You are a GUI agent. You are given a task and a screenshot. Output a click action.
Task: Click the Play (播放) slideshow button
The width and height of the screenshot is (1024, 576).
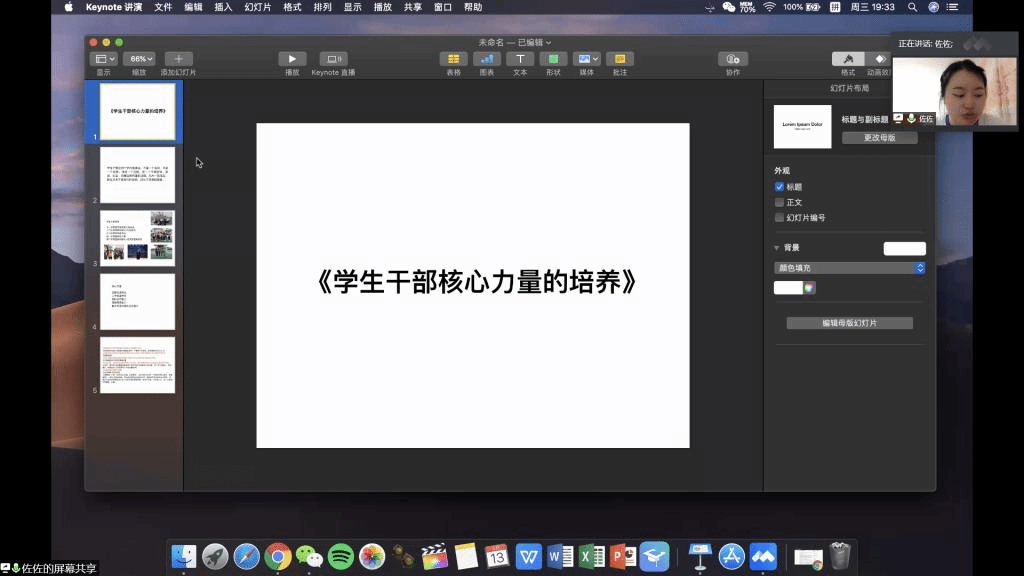[292, 59]
